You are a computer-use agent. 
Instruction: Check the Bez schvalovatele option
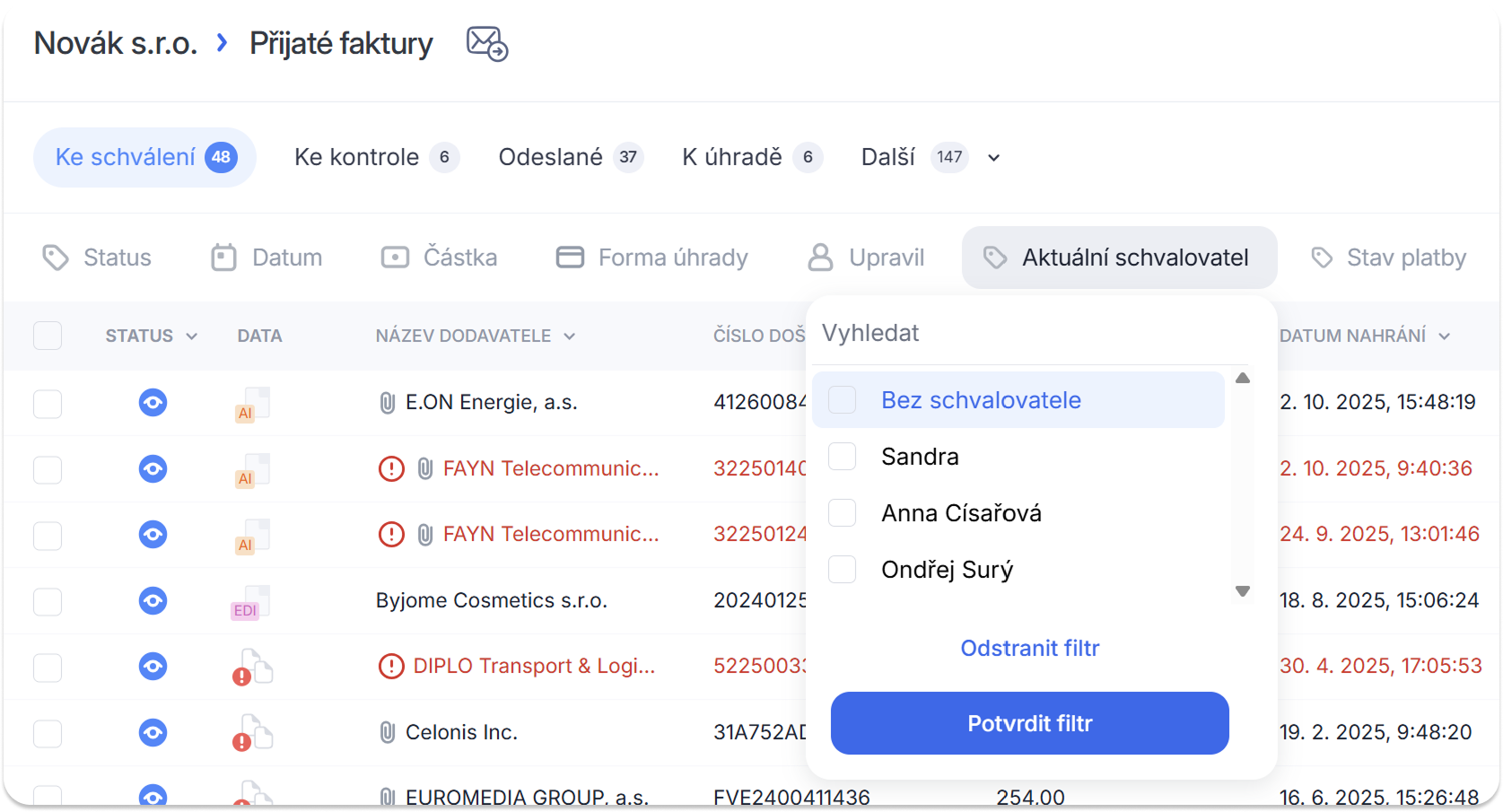(x=842, y=400)
